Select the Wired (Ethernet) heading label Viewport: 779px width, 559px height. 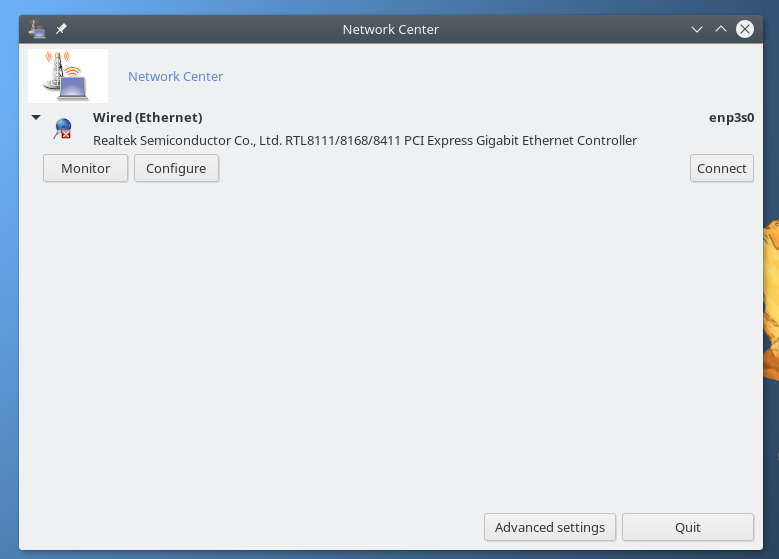point(148,118)
